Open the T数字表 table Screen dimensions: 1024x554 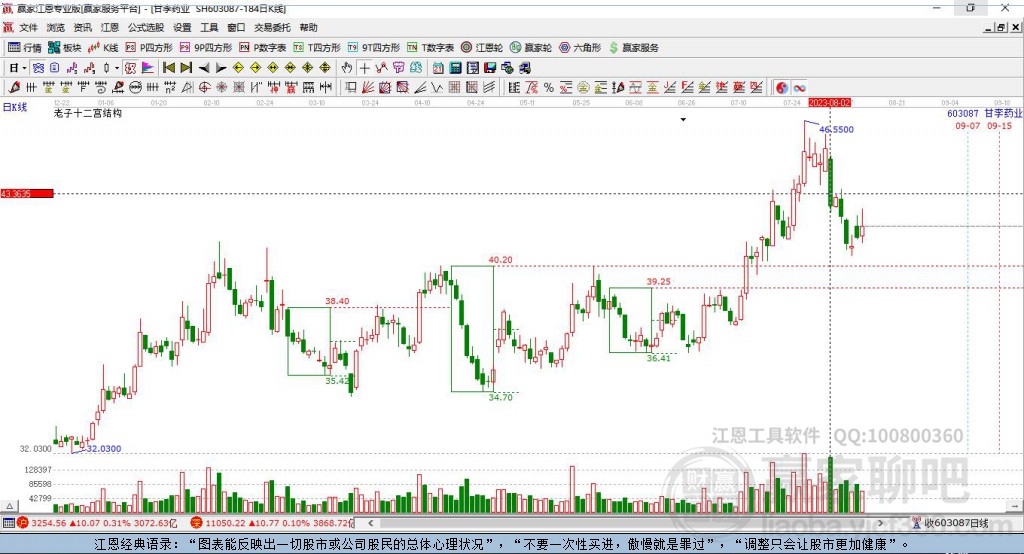(x=430, y=48)
